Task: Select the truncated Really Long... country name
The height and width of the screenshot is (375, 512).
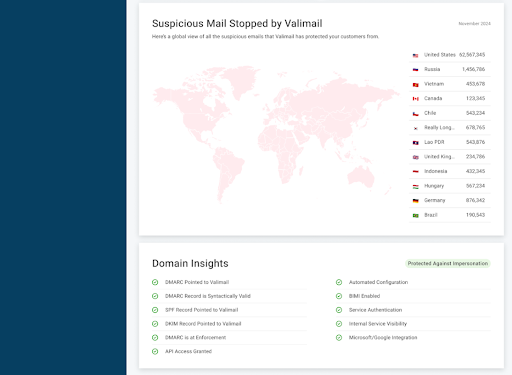Action: click(439, 127)
